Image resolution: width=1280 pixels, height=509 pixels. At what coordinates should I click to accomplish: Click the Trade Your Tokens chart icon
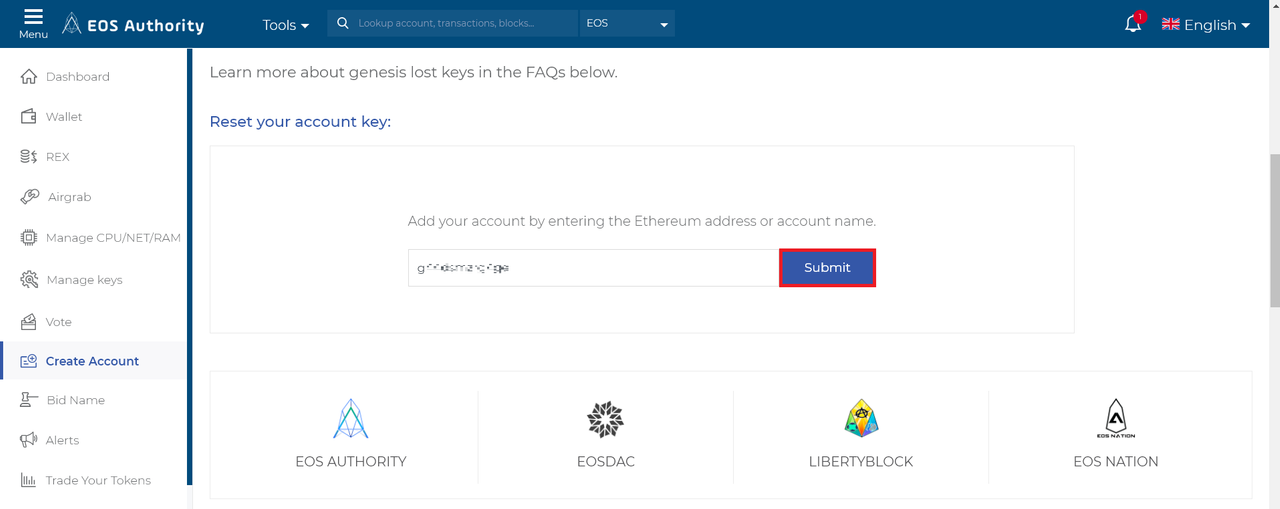(x=29, y=480)
